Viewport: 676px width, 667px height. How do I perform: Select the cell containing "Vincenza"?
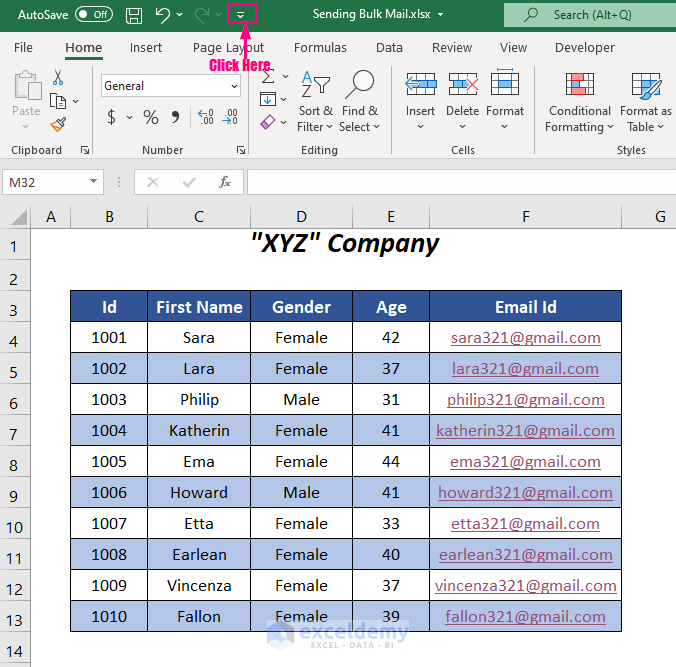[x=199, y=586]
